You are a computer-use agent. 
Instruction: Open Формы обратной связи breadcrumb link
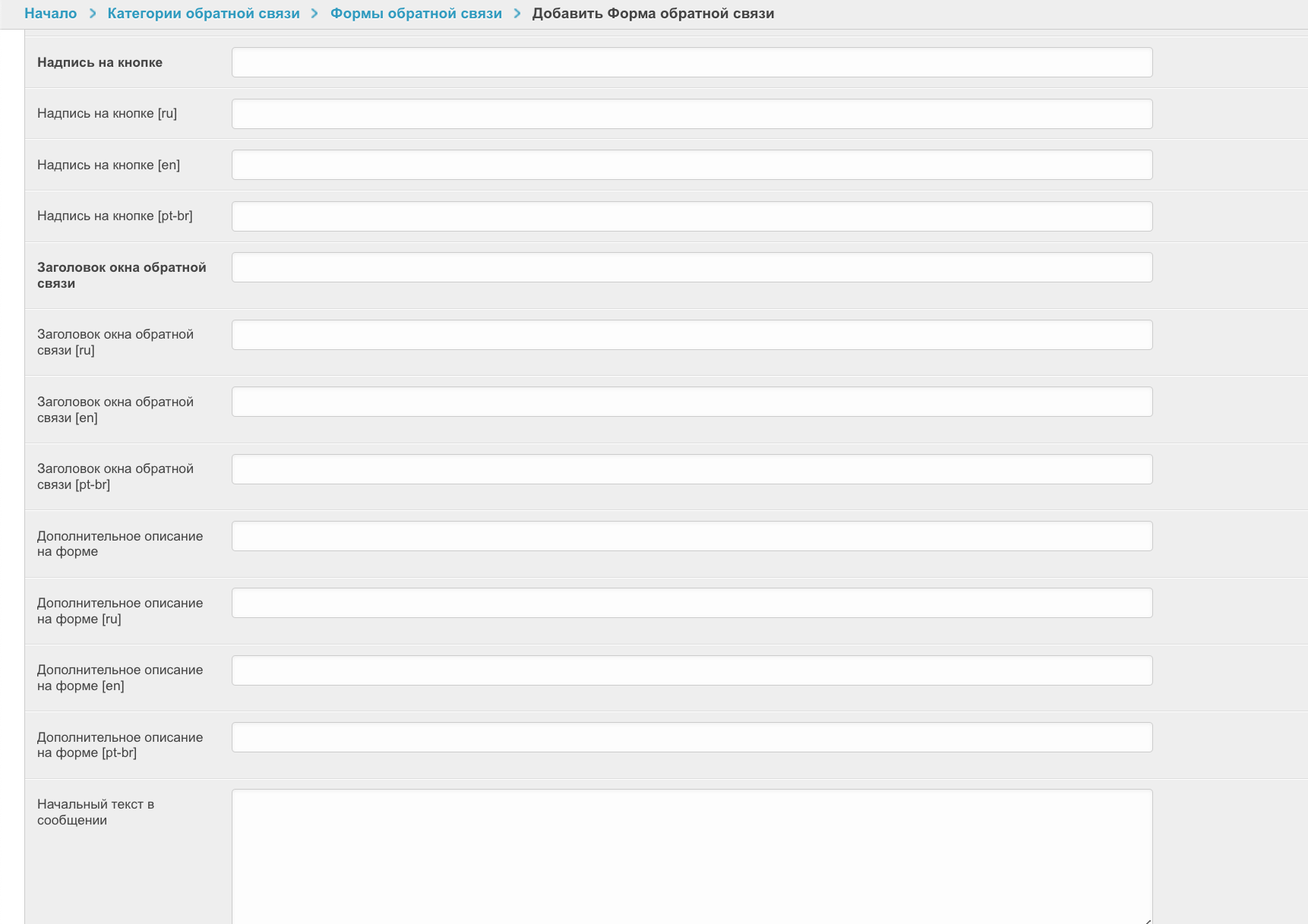pyautogui.click(x=415, y=14)
